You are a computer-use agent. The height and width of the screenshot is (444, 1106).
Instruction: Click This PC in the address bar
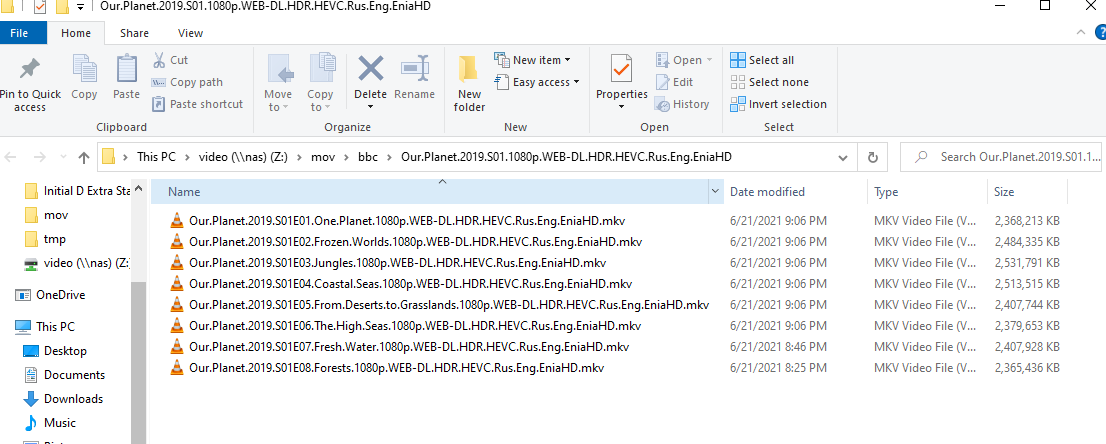coord(156,157)
